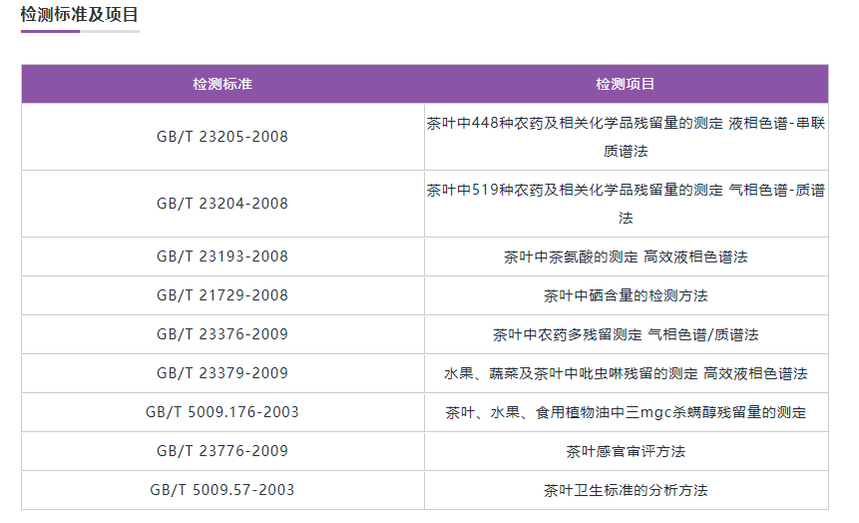Select 茶叶中茶氨酸的测定 高效液相色谱法 text
This screenshot has height=523, width=859.
click(626, 257)
